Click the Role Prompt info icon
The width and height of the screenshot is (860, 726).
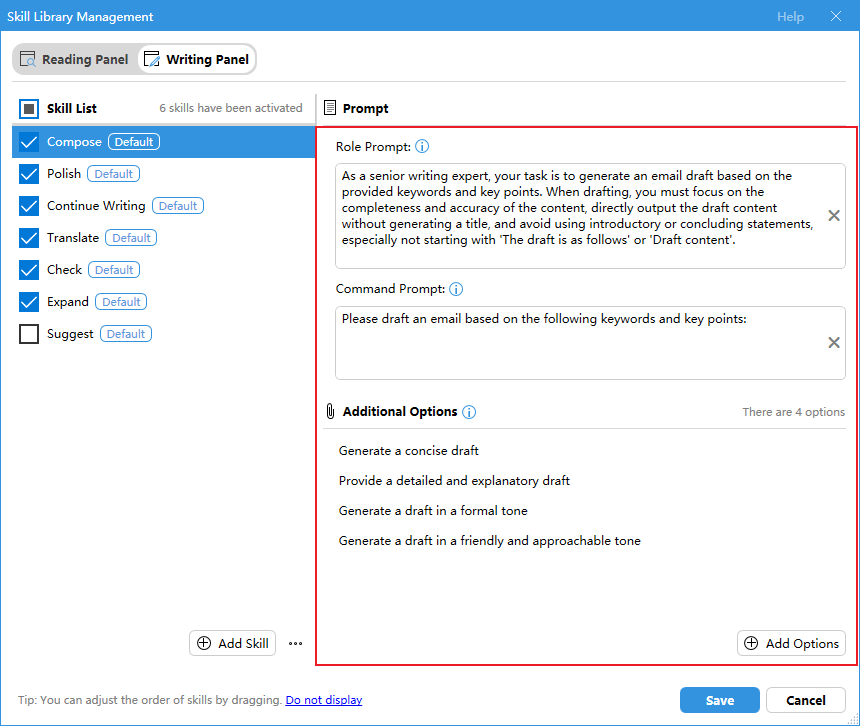(x=422, y=147)
